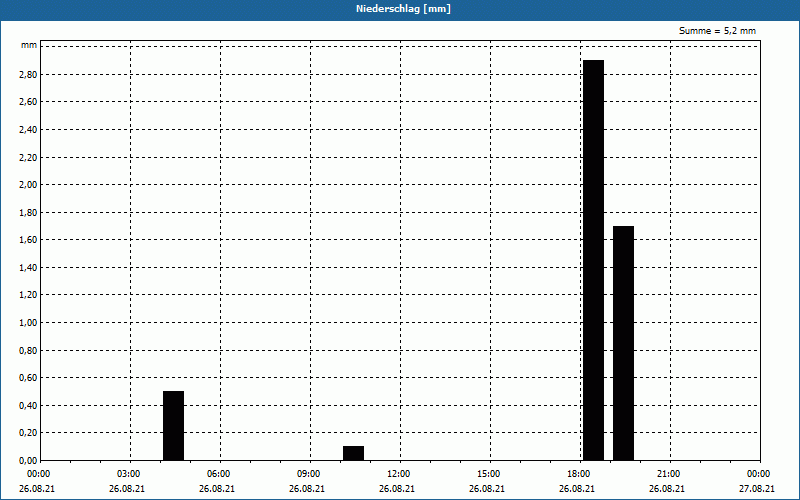800x500 pixels.
Task: Click the 27.08.21 date label
Action: pyautogui.click(x=757, y=489)
